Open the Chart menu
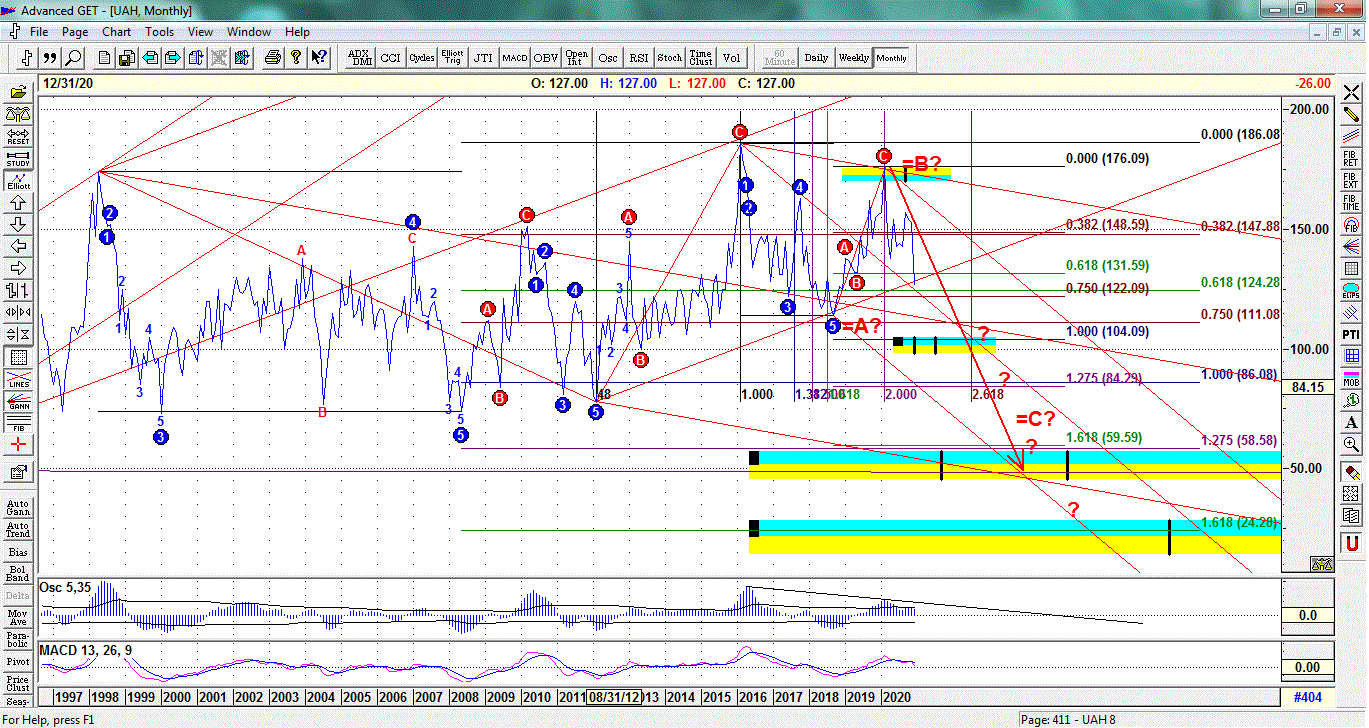 pyautogui.click(x=116, y=31)
